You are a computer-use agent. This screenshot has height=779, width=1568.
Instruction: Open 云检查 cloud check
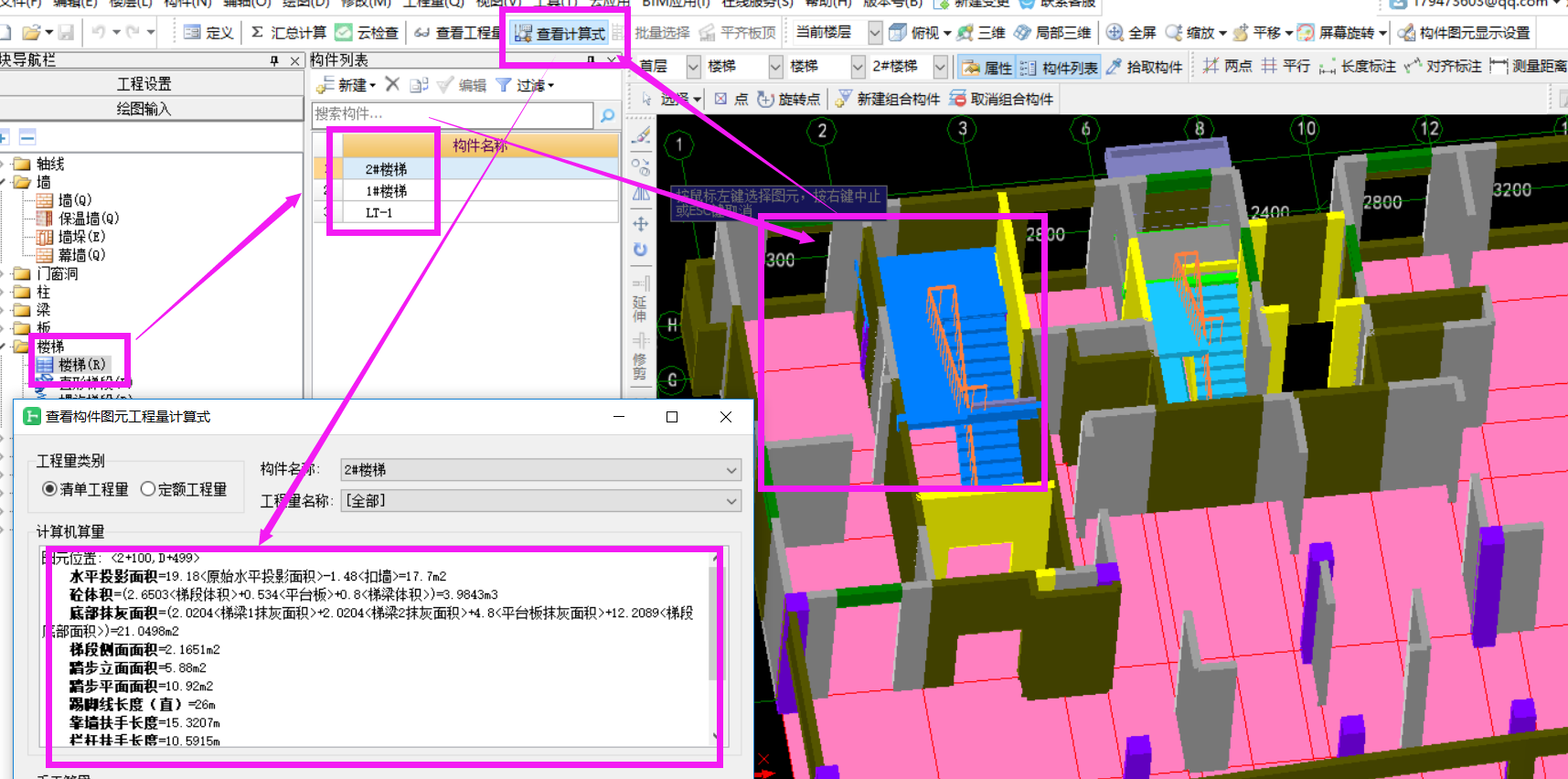[367, 33]
